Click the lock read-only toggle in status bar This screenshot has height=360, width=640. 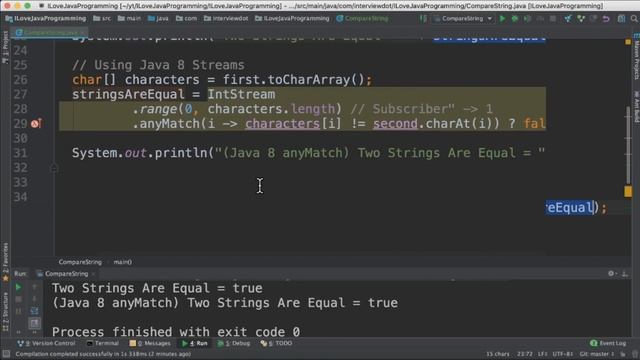623,354
